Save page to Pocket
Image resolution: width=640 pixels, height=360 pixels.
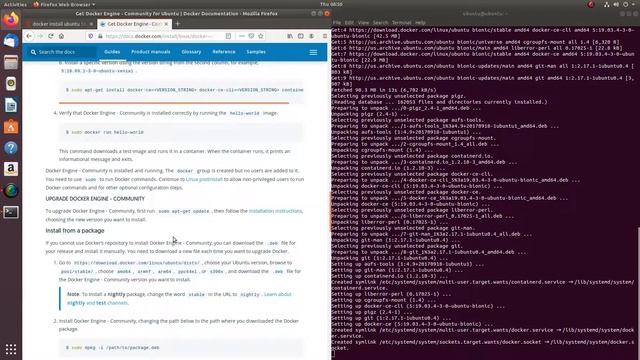click(x=251, y=36)
